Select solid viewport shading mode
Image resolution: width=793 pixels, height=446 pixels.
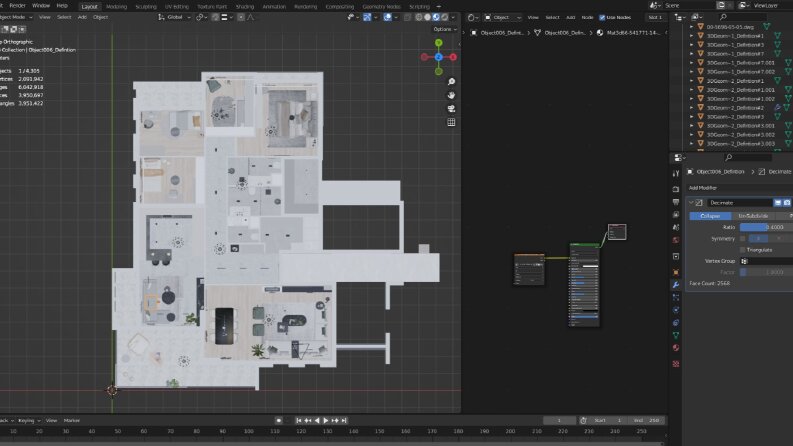[427, 17]
